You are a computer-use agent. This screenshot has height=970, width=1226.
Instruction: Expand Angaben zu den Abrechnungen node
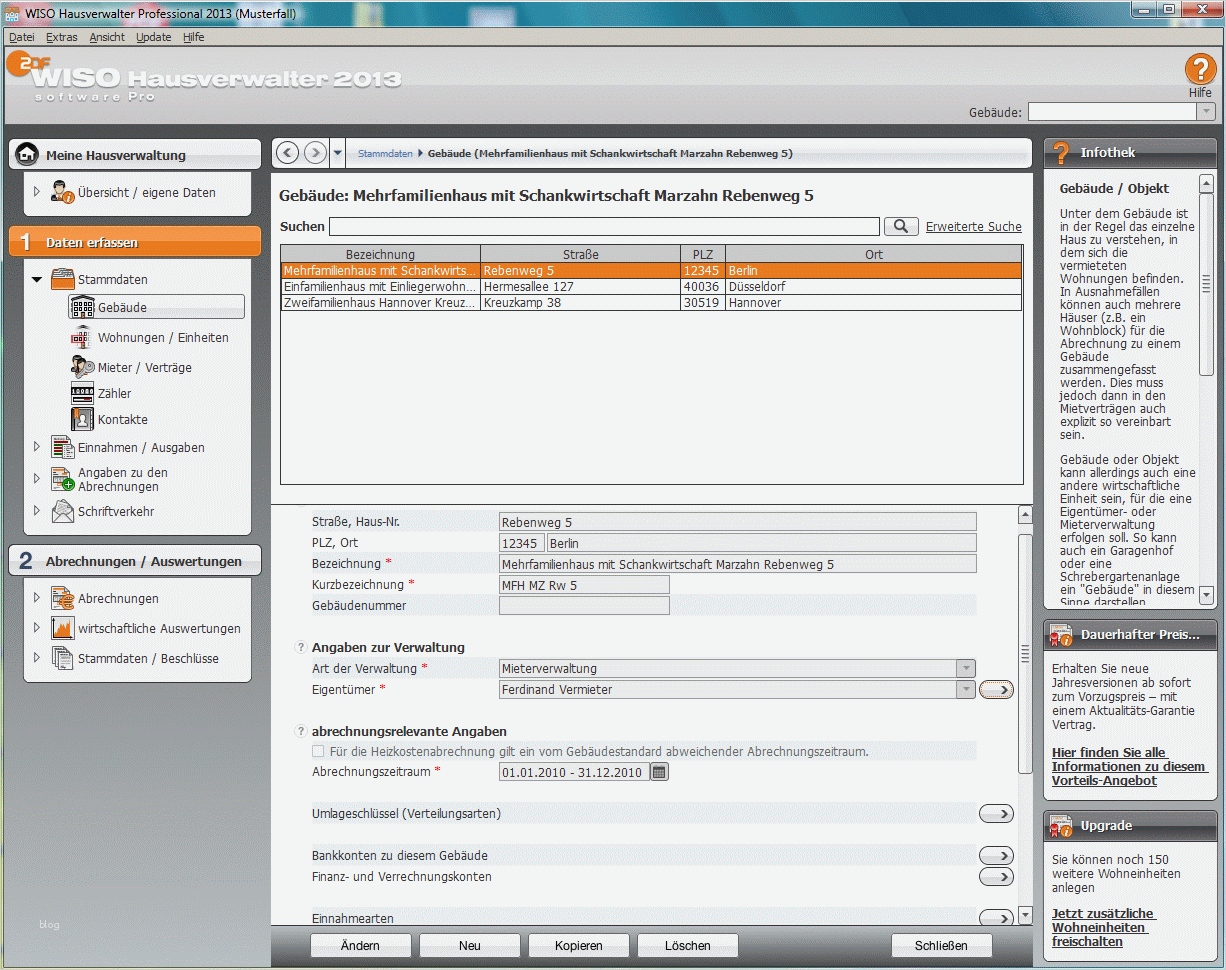coord(37,479)
